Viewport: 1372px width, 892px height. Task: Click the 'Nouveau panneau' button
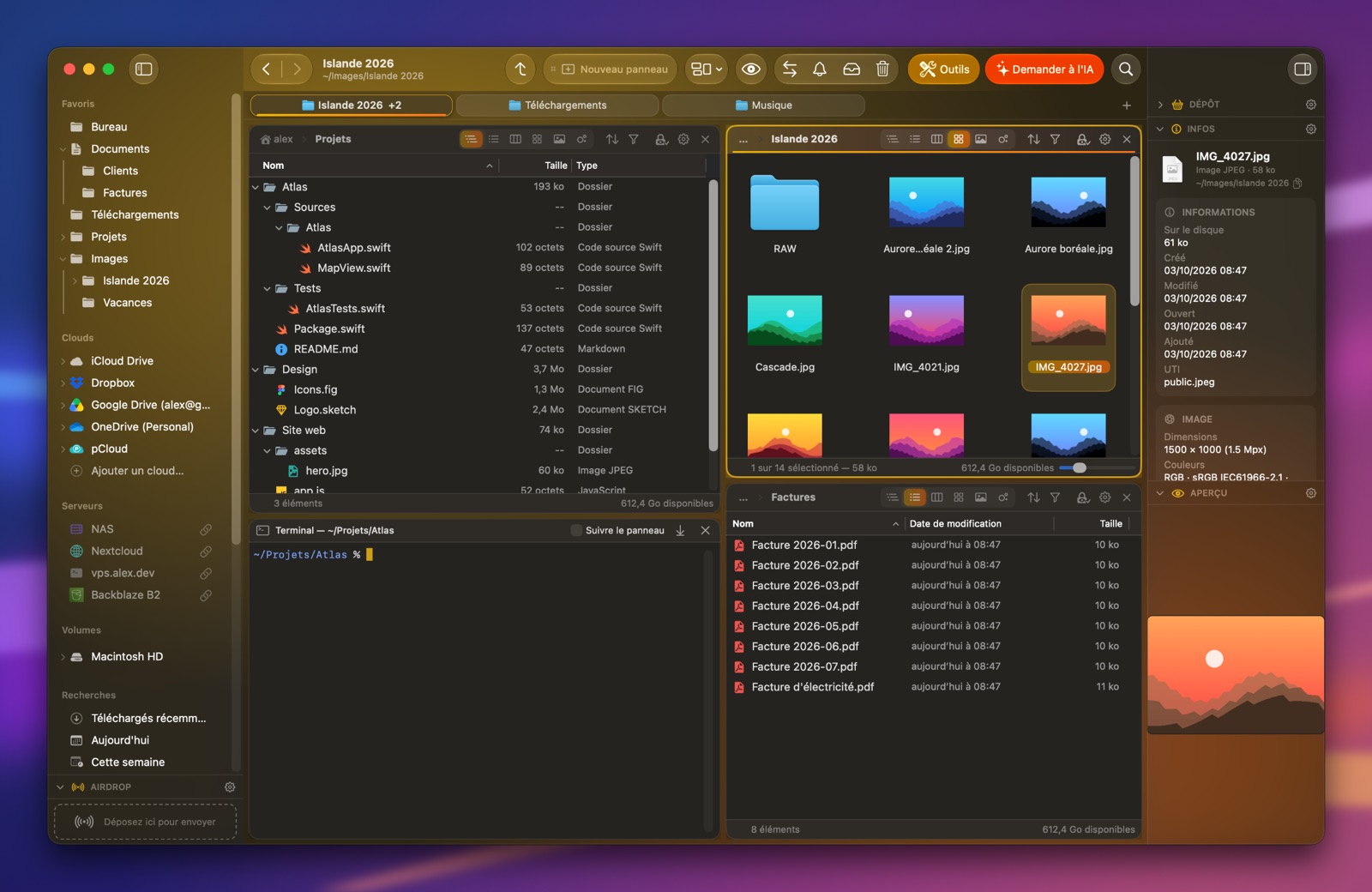coord(611,69)
